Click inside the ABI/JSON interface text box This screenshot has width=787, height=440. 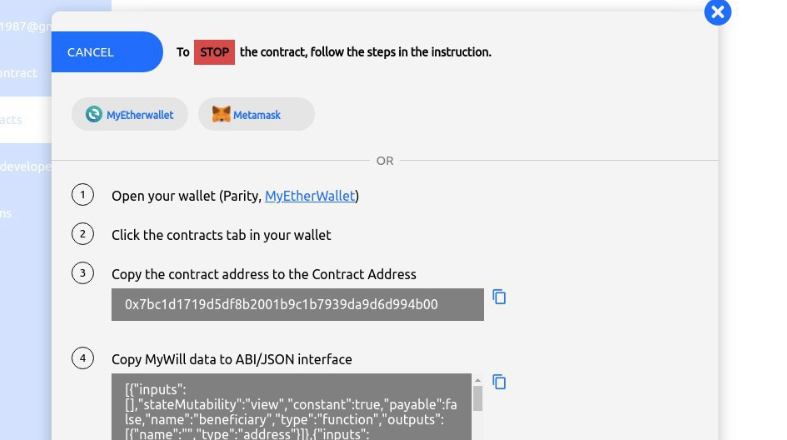click(292, 407)
